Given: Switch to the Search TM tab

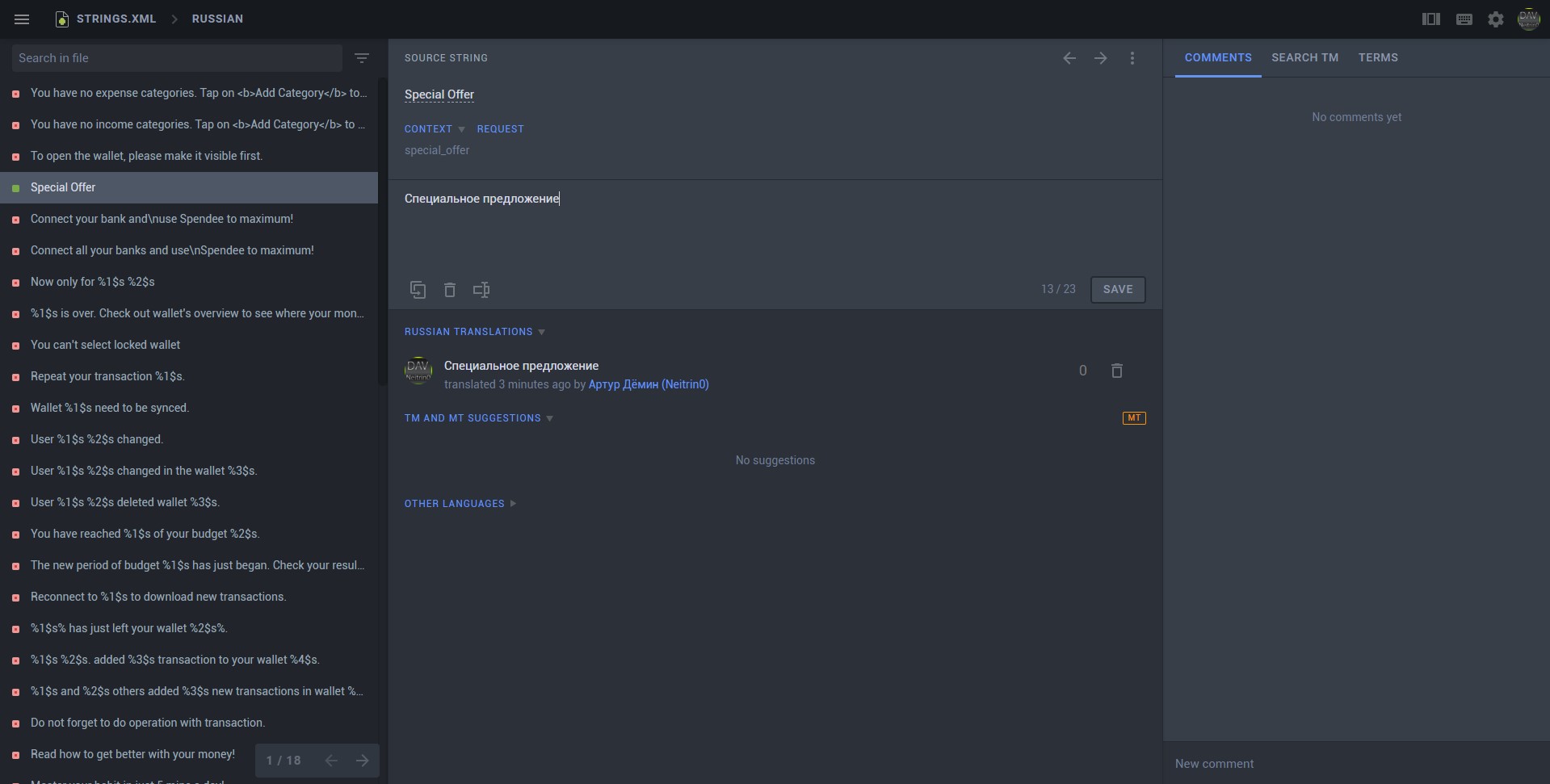Looking at the screenshot, I should tap(1304, 58).
